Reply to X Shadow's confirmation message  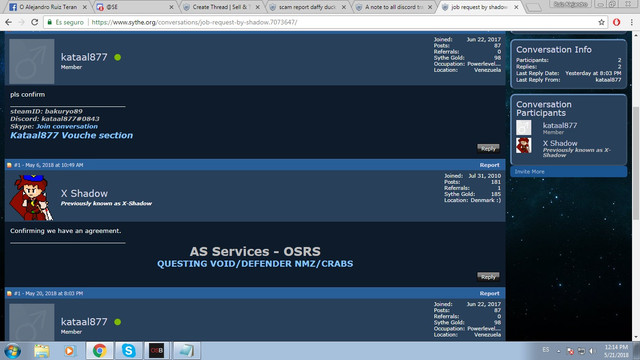(x=488, y=277)
